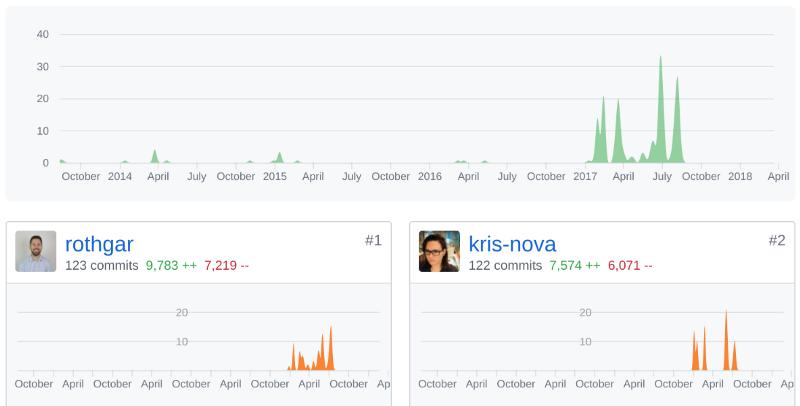Click the #2 rank badge on kris-nova card
Viewport: 800px width, 406px height.
point(777,240)
